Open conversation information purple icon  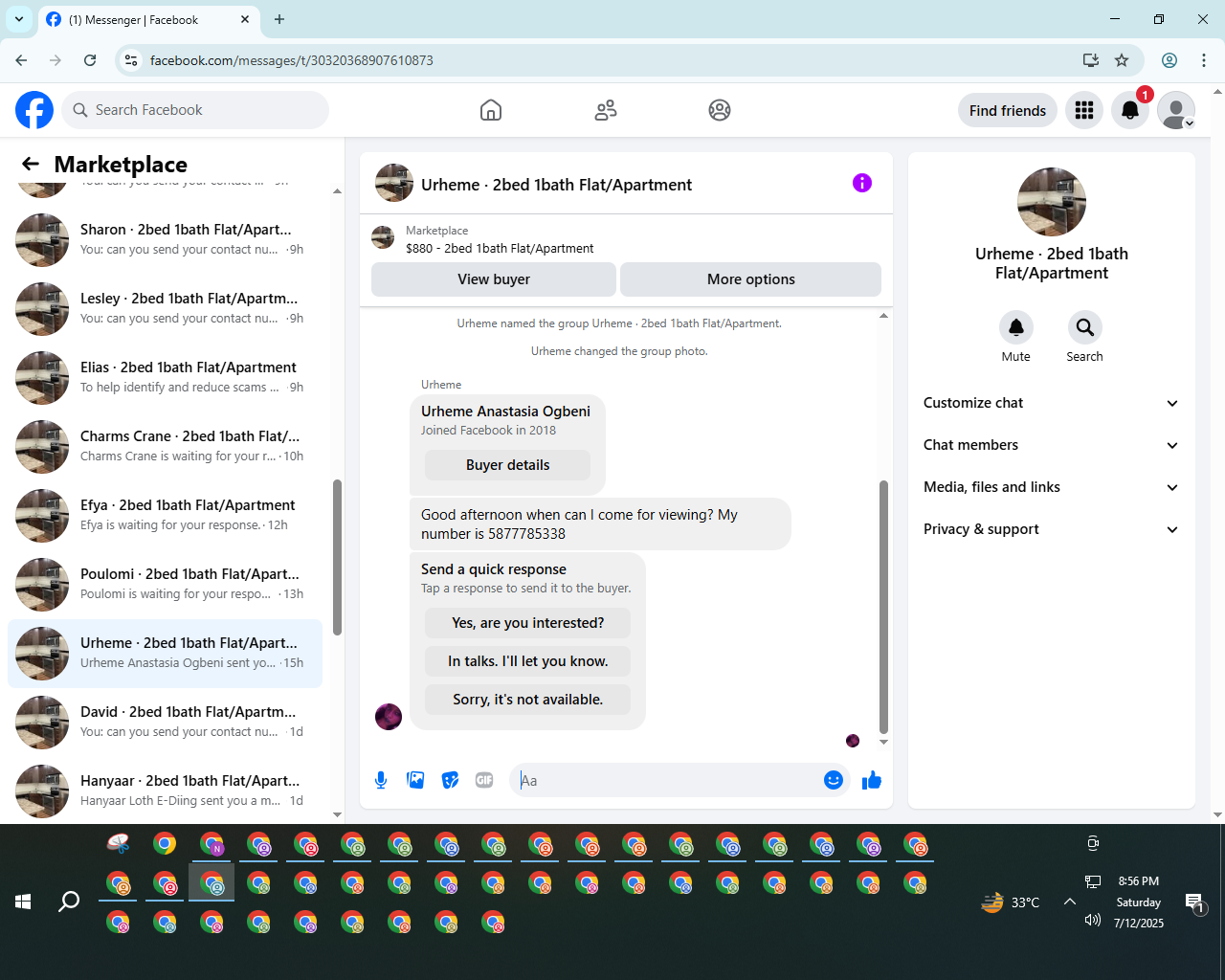(862, 183)
